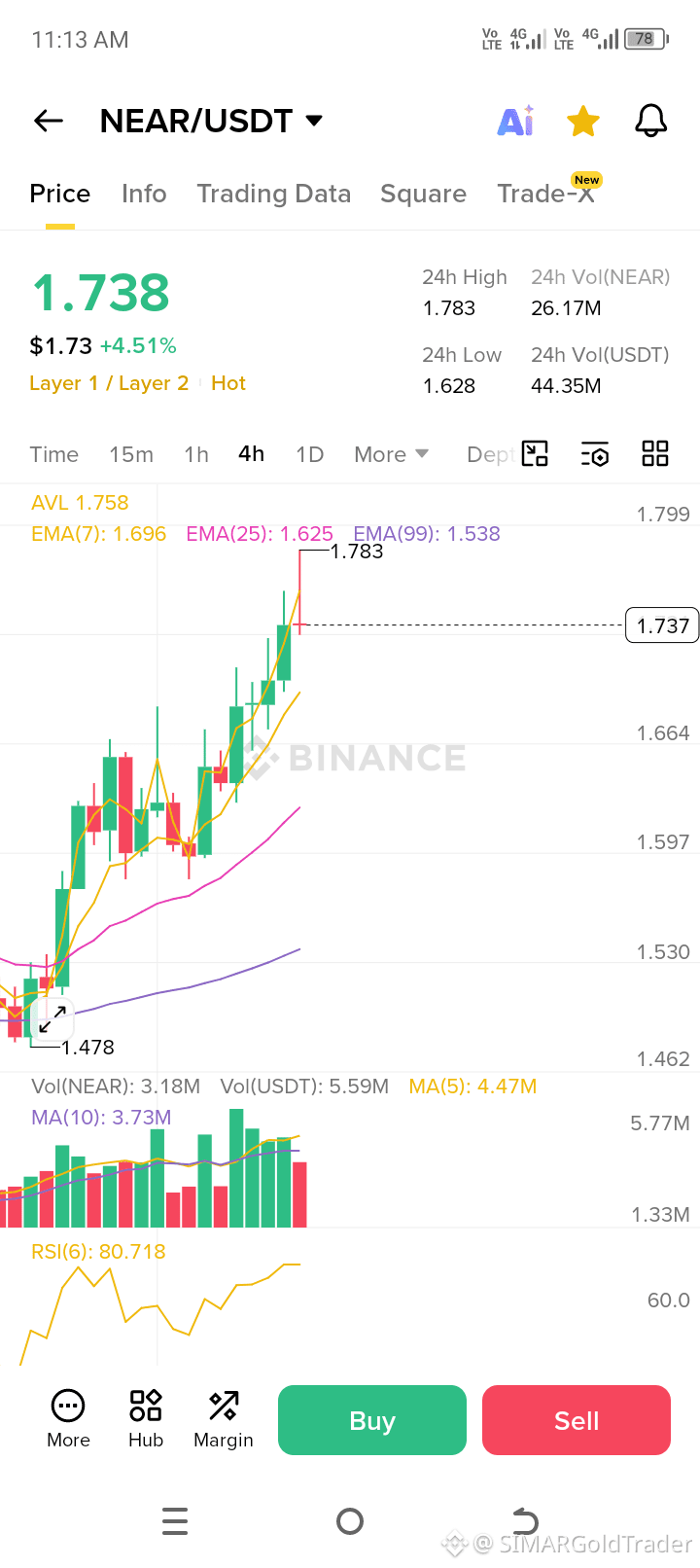Open the More menu icon at bottom
The width and height of the screenshot is (700, 1568).
[68, 1420]
